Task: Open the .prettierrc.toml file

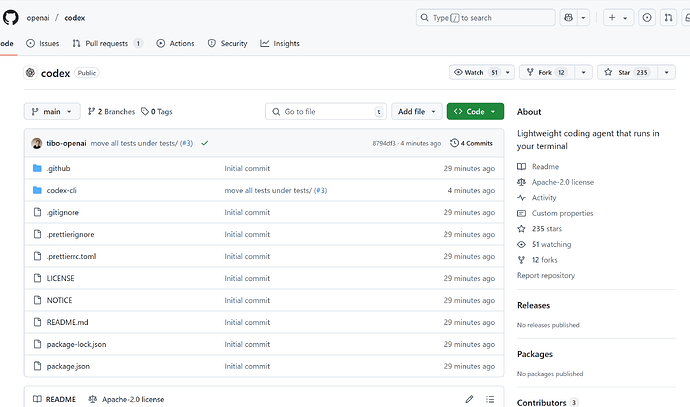Action: coord(71,257)
